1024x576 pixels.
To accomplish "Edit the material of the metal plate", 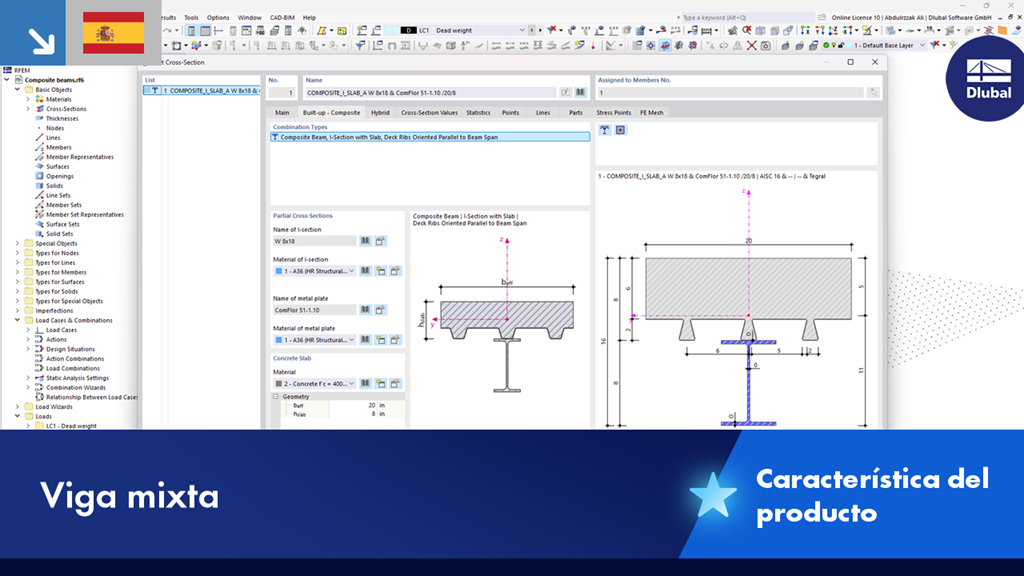I will tap(395, 340).
